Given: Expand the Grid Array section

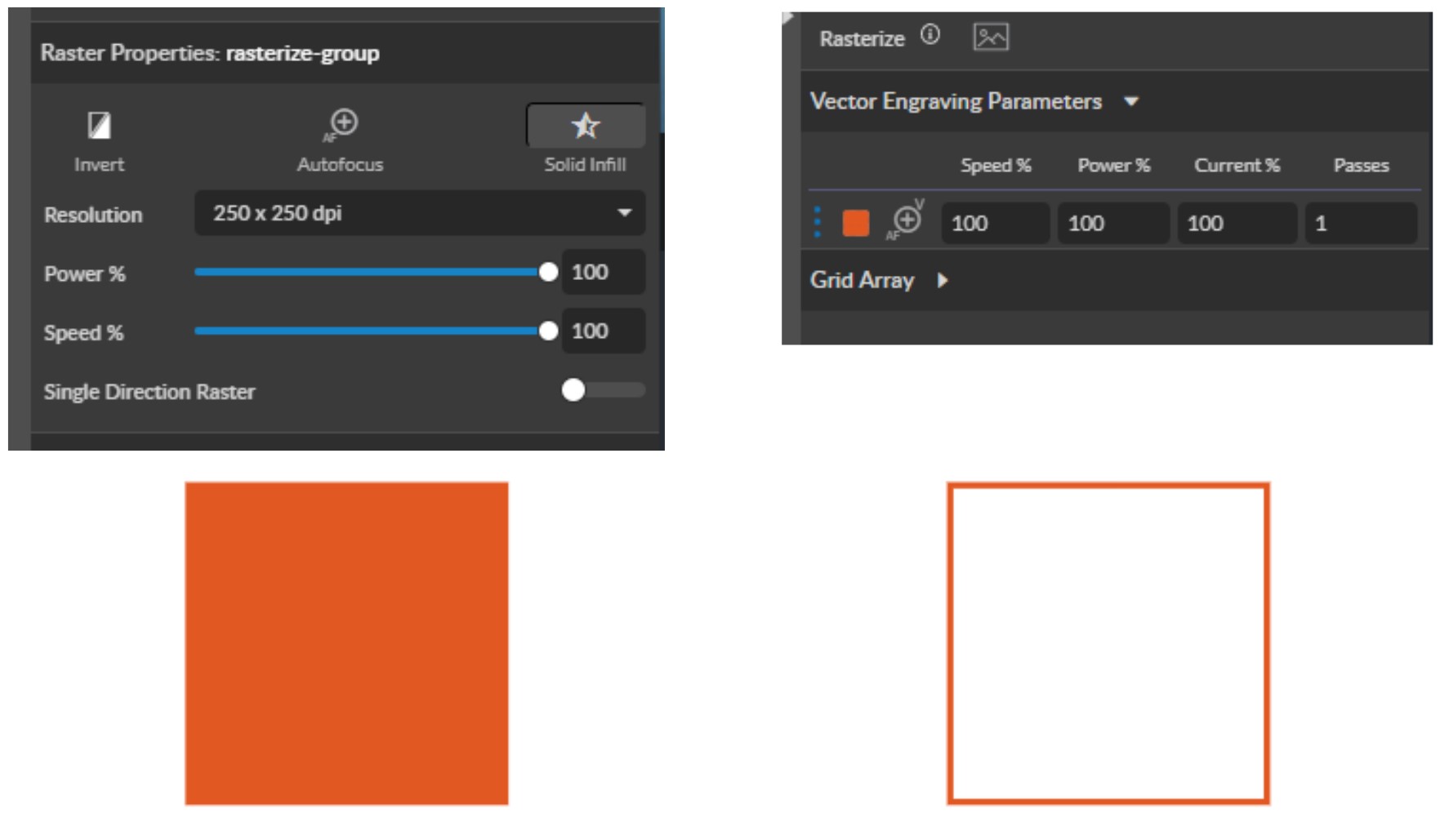Looking at the screenshot, I should pos(943,281).
